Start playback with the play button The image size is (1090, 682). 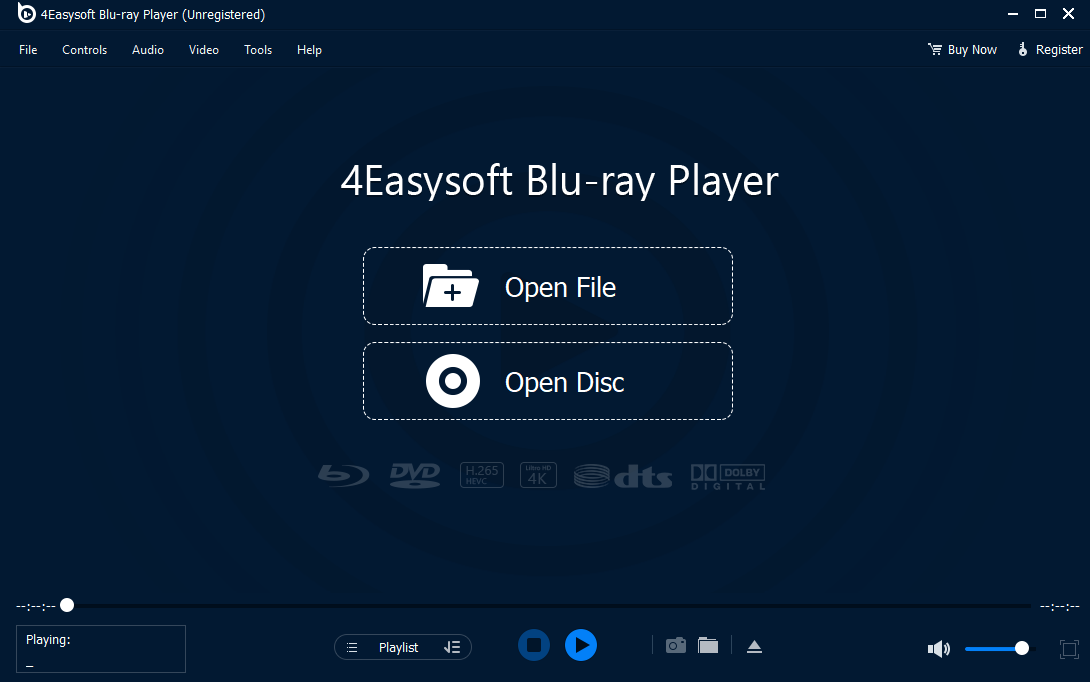(x=581, y=645)
